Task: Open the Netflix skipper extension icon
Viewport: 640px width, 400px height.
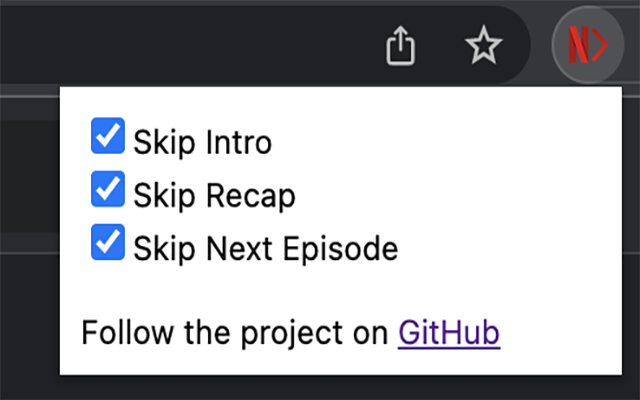Action: pos(588,44)
